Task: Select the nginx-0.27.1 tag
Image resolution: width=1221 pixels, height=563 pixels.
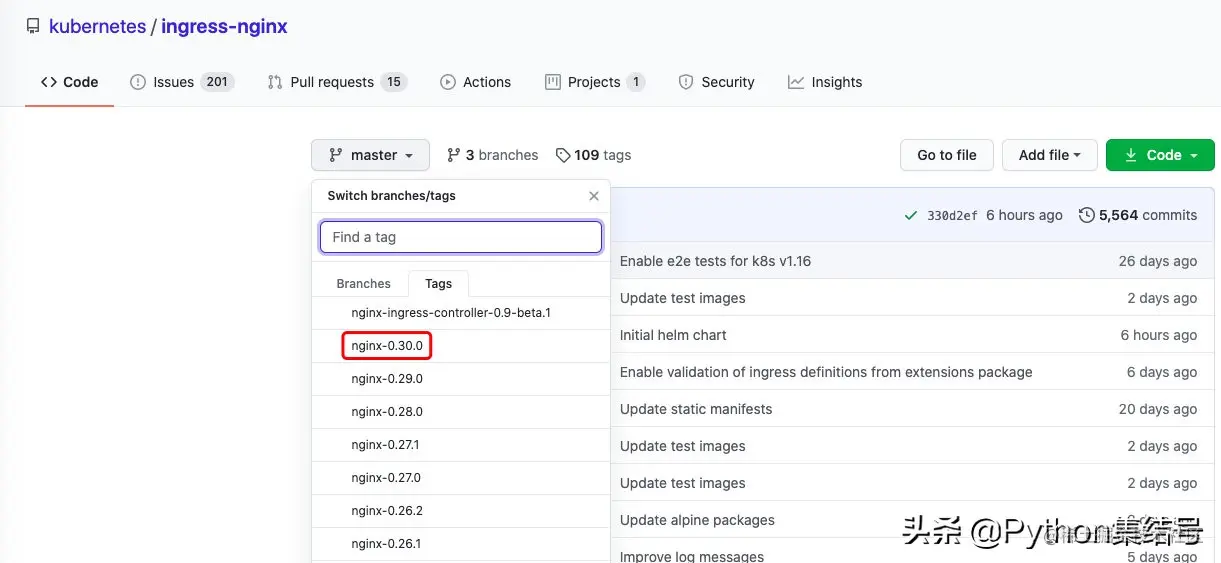Action: tap(385, 445)
